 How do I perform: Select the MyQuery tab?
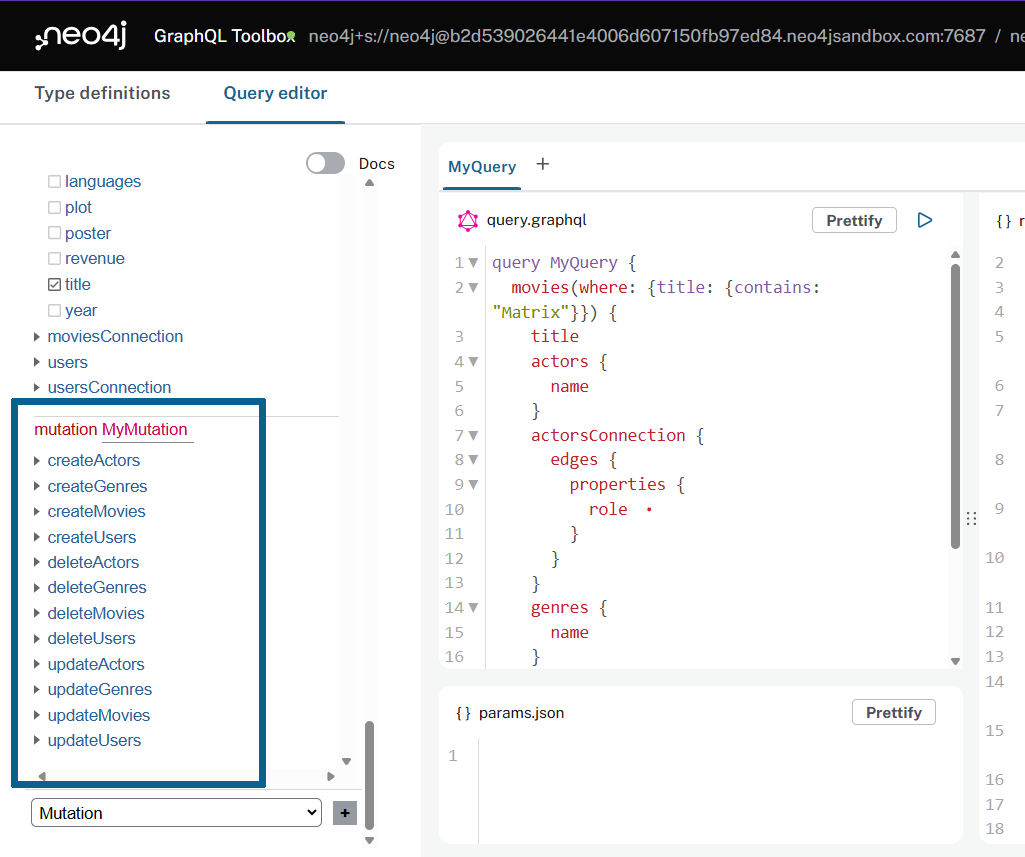coord(482,167)
